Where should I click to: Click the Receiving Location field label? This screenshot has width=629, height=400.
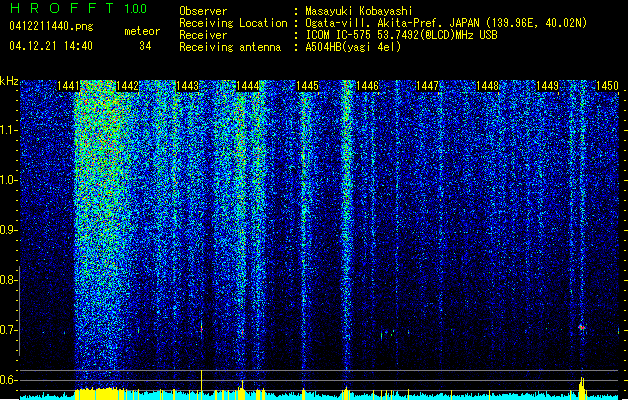coord(233,23)
